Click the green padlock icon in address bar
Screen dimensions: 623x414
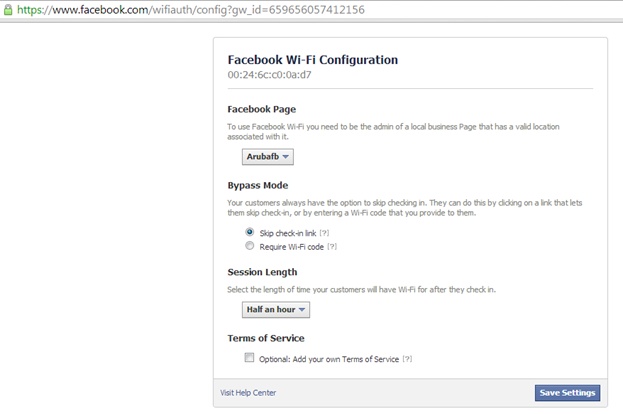coord(8,10)
